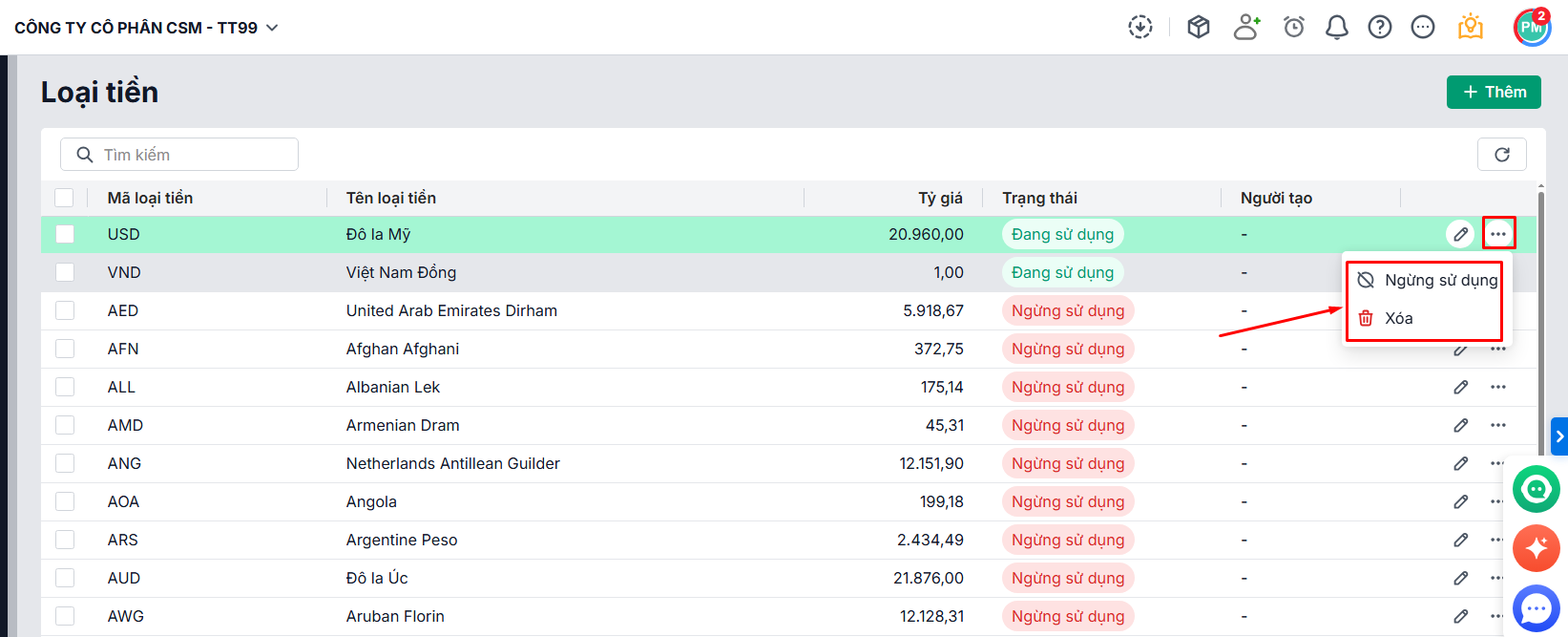Expand the blue side panel arrow
Image resolution: width=1568 pixels, height=637 pixels.
click(x=1559, y=436)
